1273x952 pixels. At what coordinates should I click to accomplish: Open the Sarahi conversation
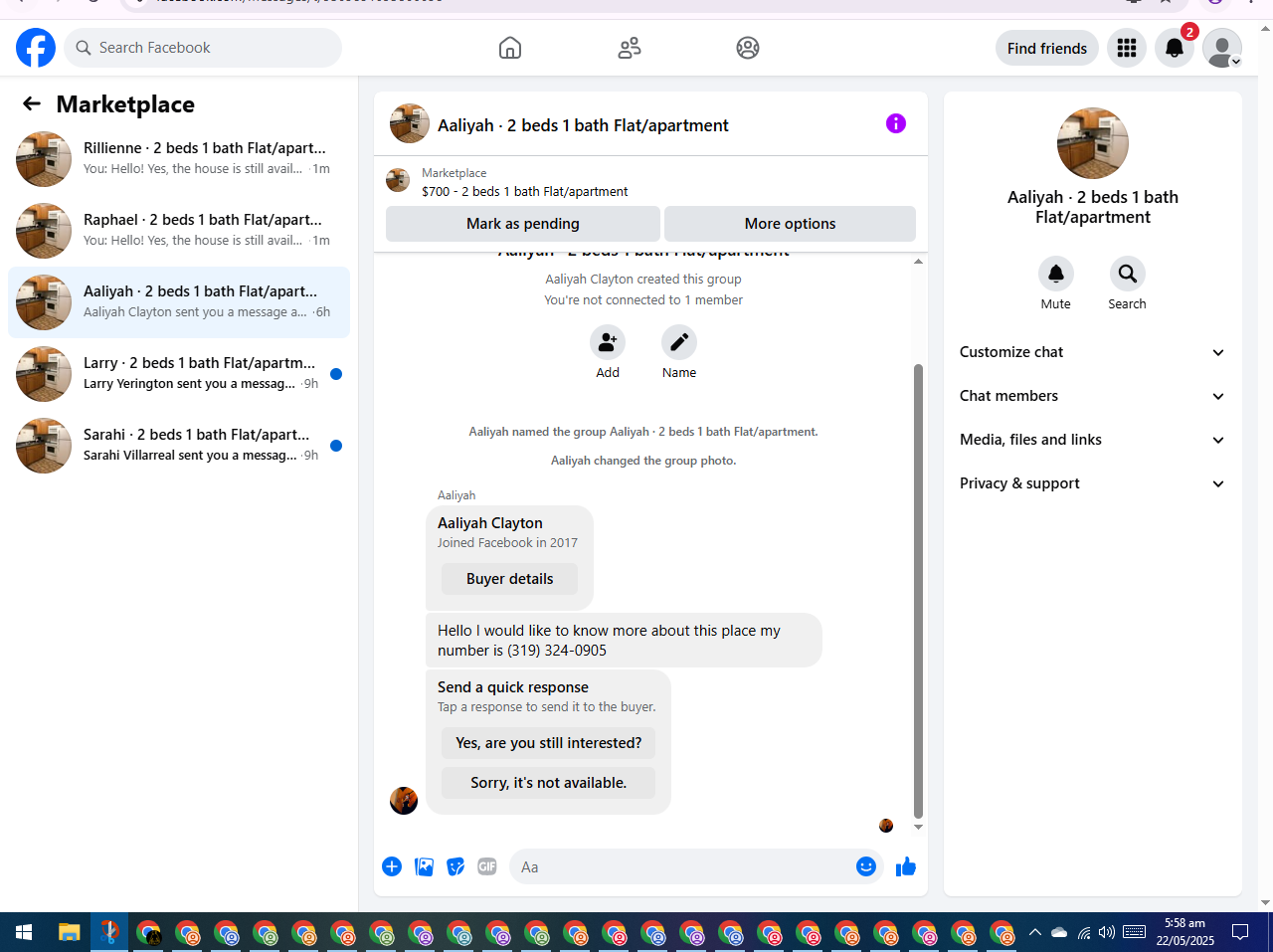pos(179,446)
